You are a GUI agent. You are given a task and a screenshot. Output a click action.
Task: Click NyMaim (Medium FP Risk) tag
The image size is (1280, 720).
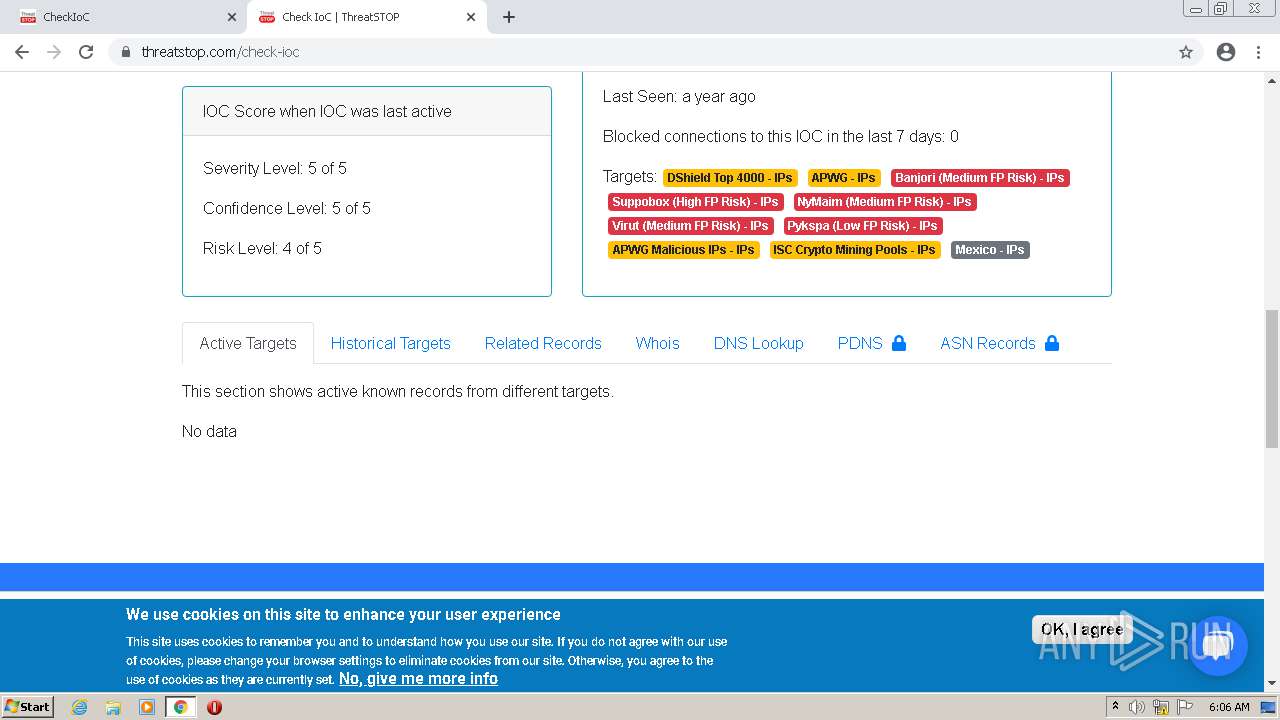[884, 202]
